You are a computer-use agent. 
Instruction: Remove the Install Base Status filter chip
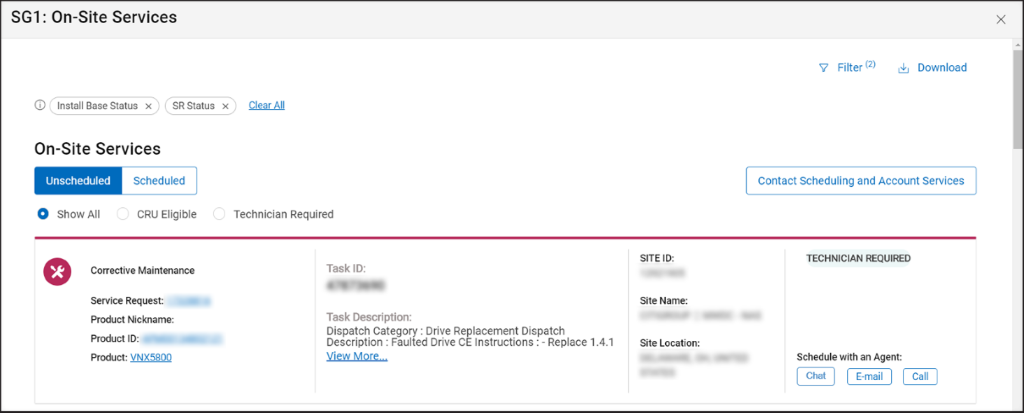pyautogui.click(x=149, y=106)
